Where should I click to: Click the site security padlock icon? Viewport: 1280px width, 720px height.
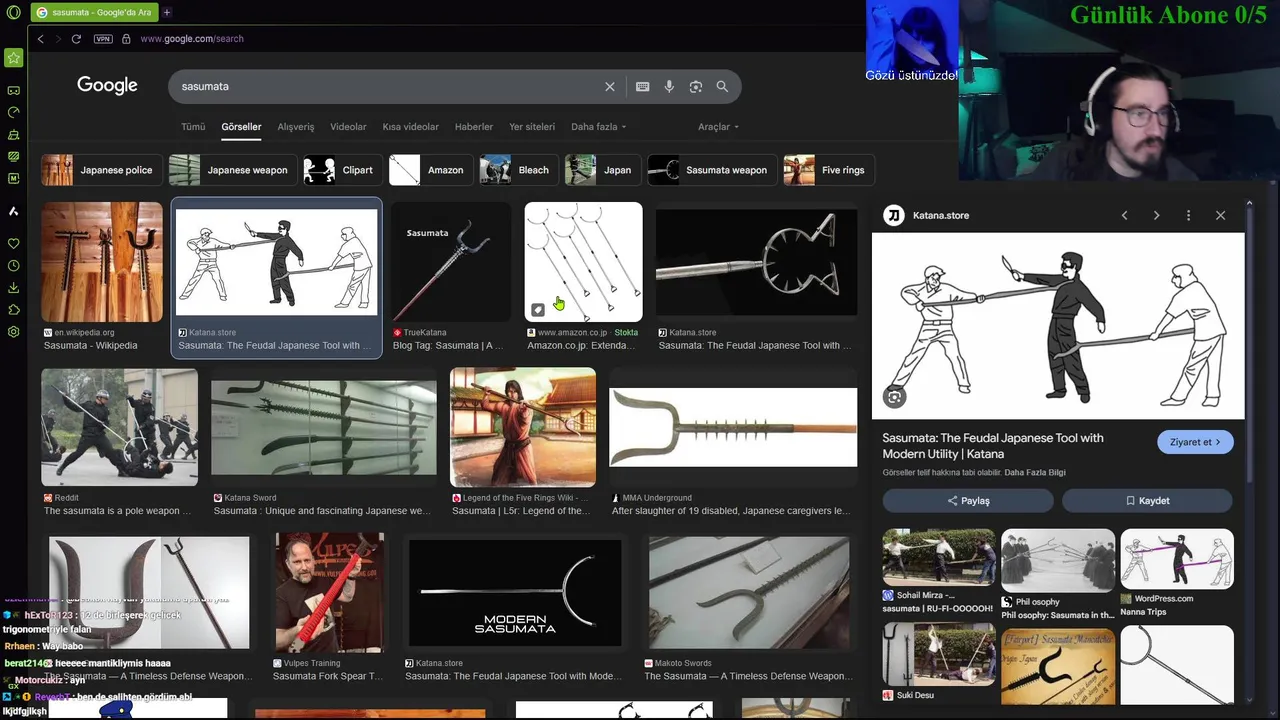pos(126,39)
